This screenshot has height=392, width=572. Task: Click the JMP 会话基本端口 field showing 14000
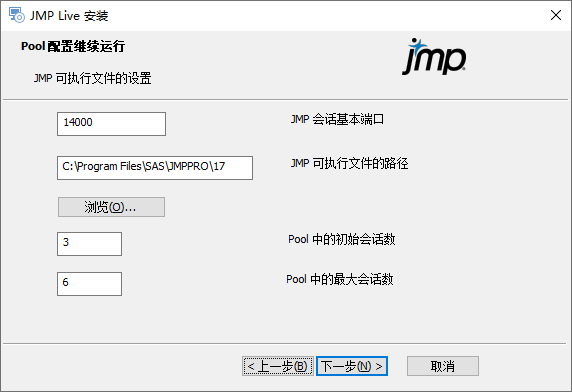pyautogui.click(x=111, y=124)
